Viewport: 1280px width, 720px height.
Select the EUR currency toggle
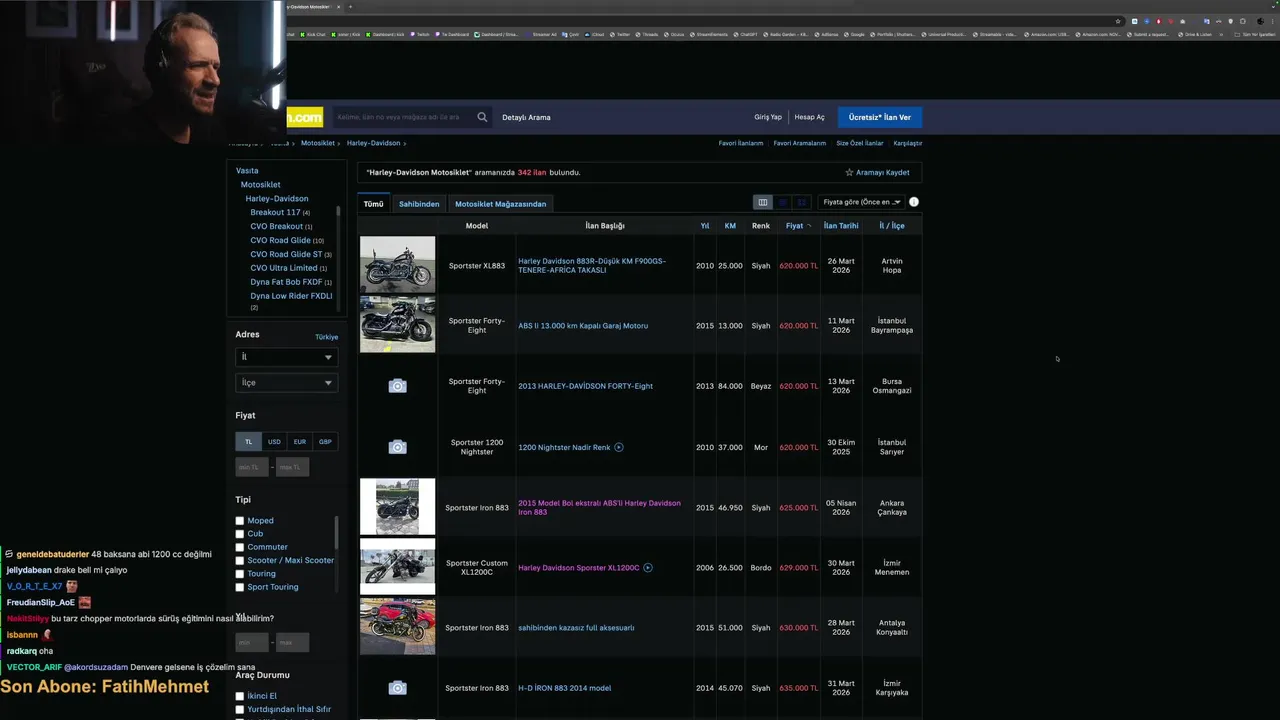click(x=300, y=441)
